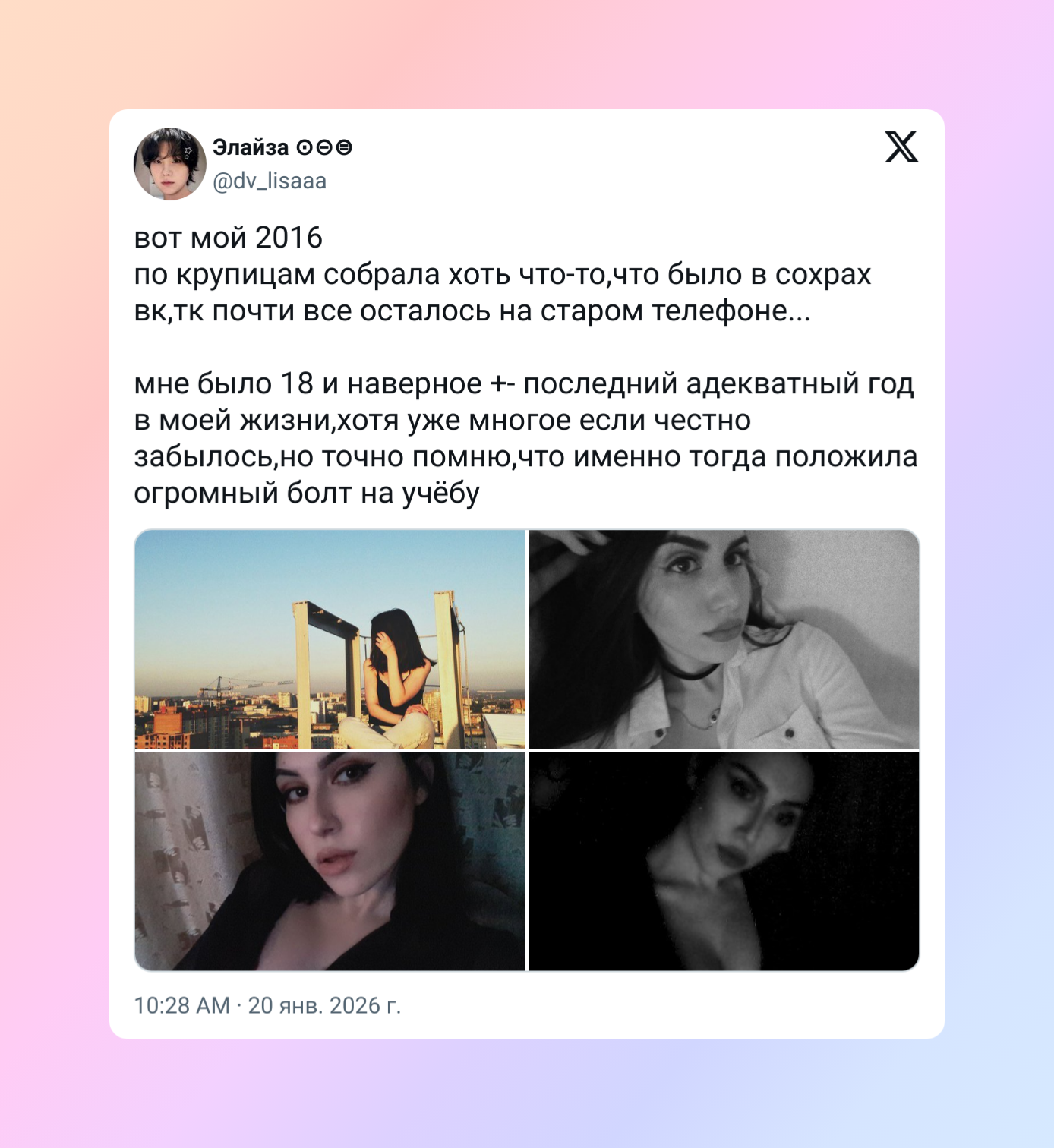The height and width of the screenshot is (1148, 1054).
Task: Click the phrase "огромный болт на учёбу"
Action: pos(307,494)
